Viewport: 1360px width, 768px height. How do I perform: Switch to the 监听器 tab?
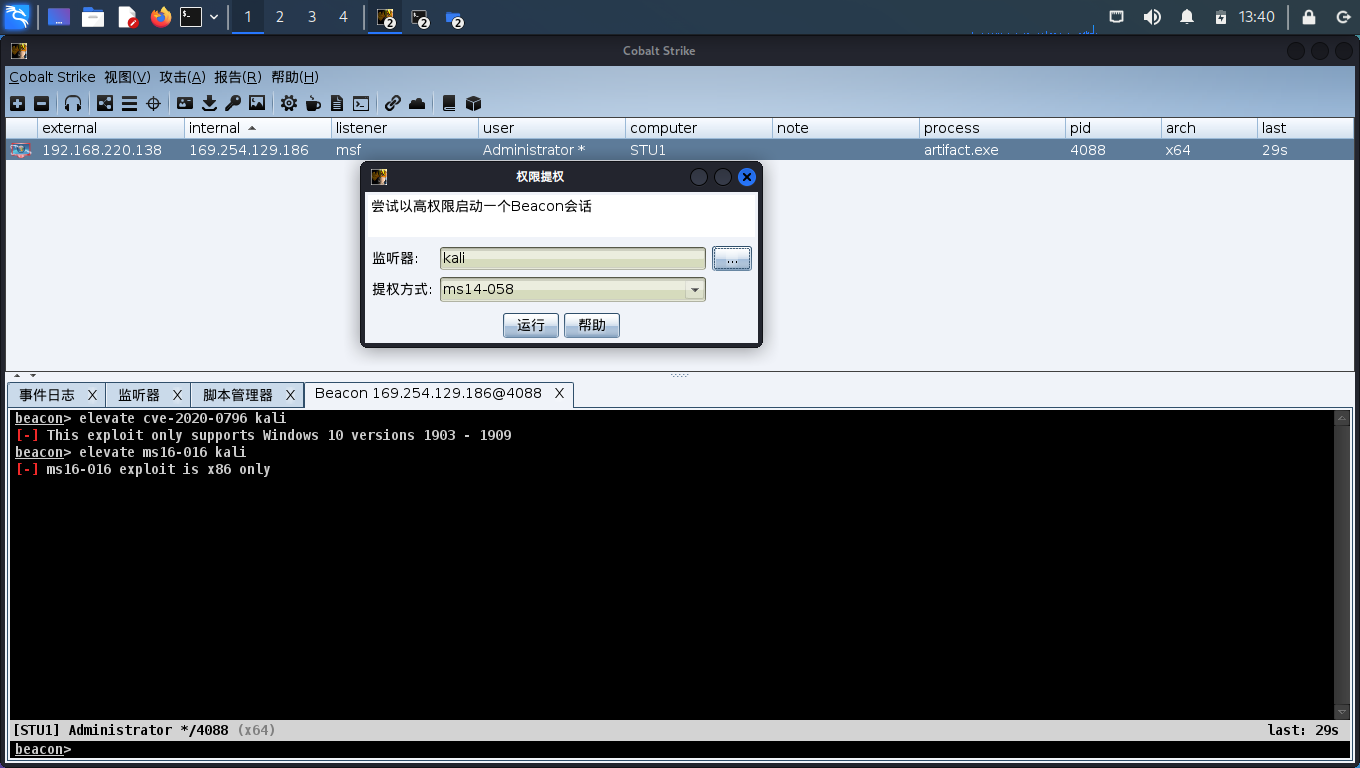[x=139, y=395]
